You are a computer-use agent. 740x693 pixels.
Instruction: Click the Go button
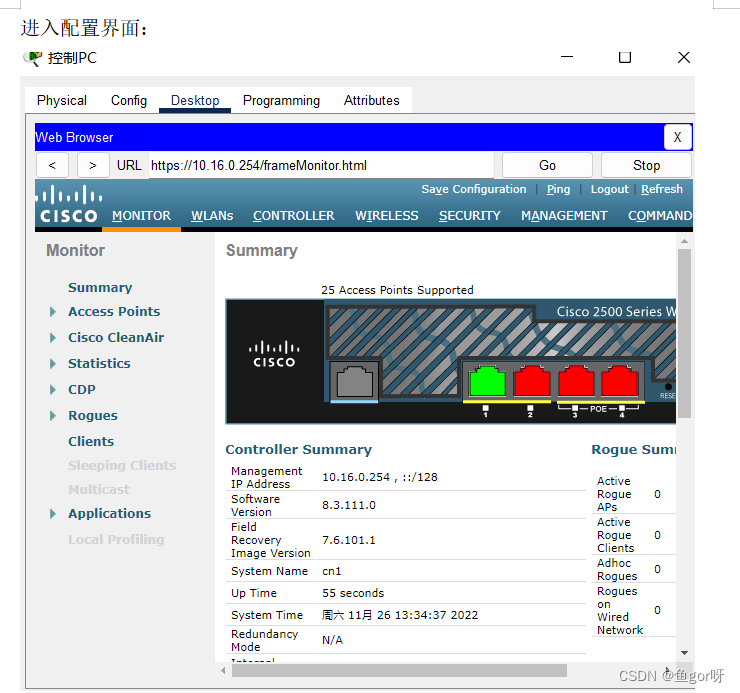pos(547,166)
